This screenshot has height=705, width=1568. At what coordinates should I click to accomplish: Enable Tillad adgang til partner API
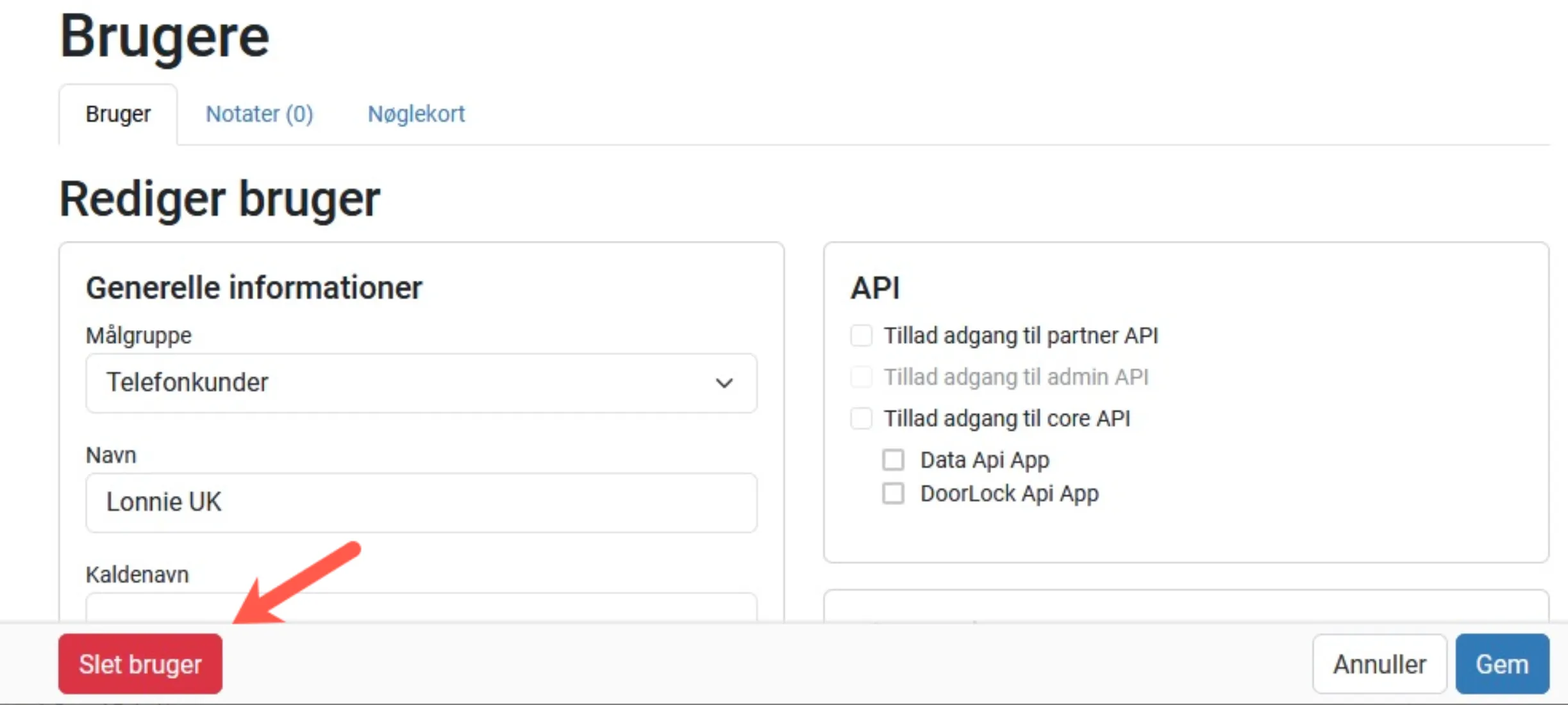[x=861, y=335]
